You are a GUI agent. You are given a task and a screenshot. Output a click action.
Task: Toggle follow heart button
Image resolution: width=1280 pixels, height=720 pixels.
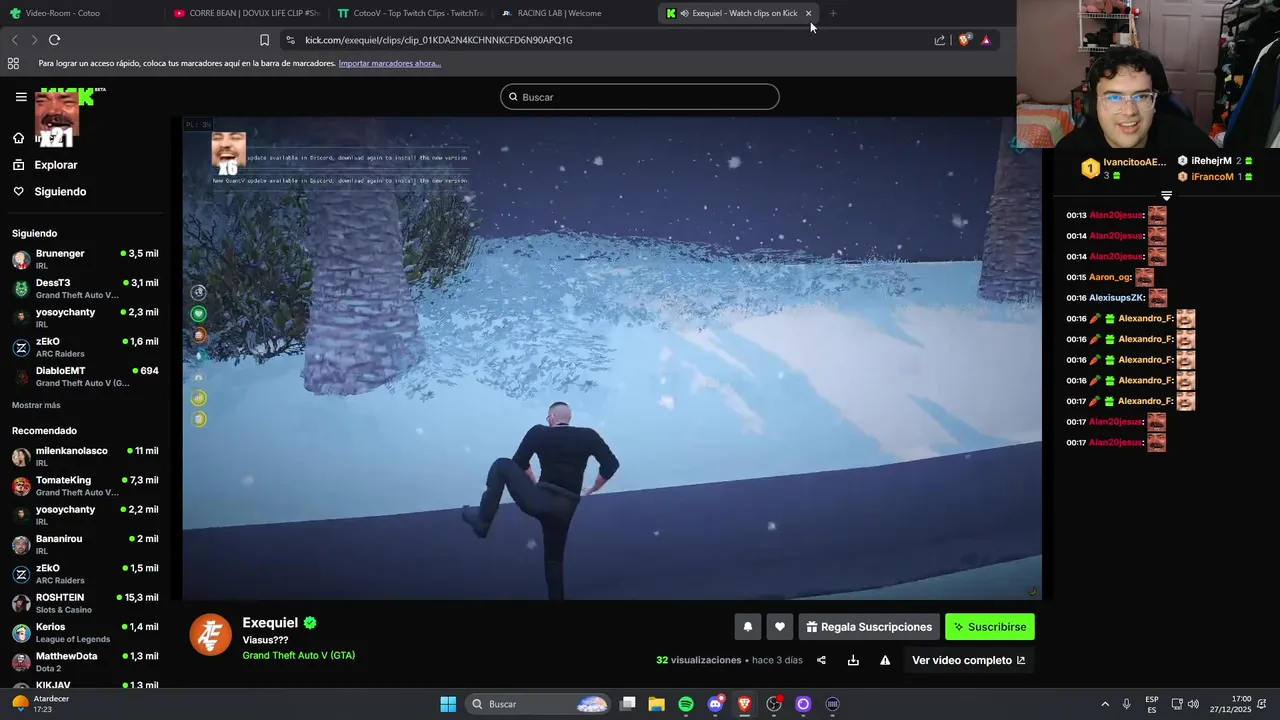click(780, 627)
